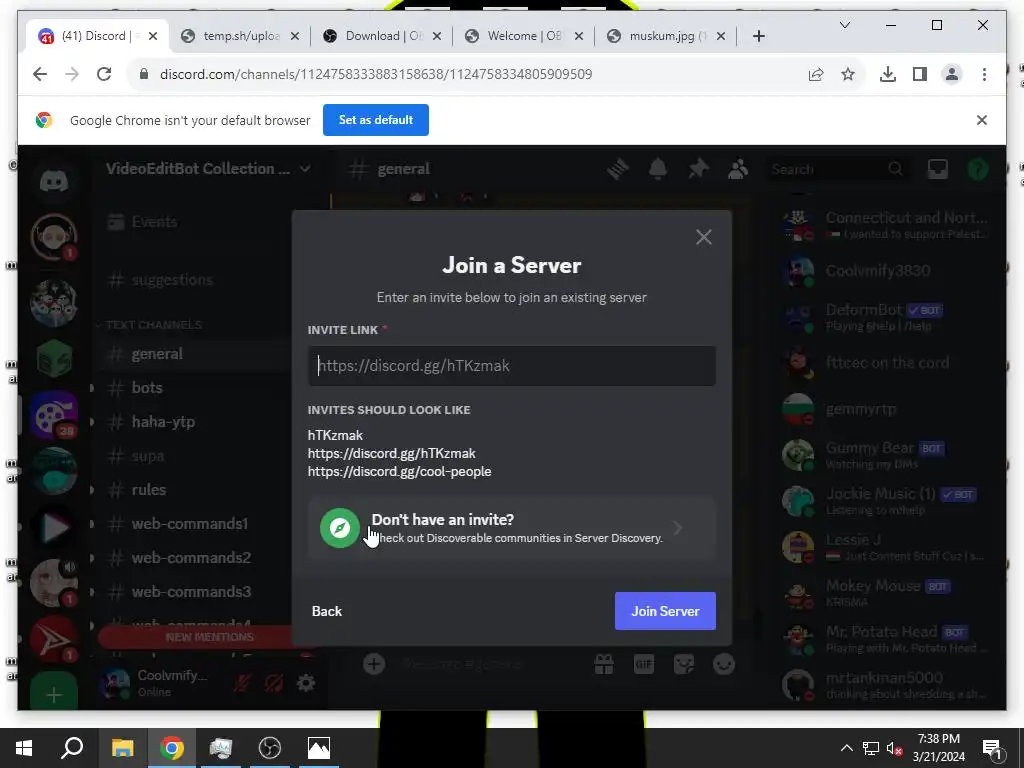1024x768 pixels.
Task: Switch to the Welcome OBS tab
Action: click(524, 36)
